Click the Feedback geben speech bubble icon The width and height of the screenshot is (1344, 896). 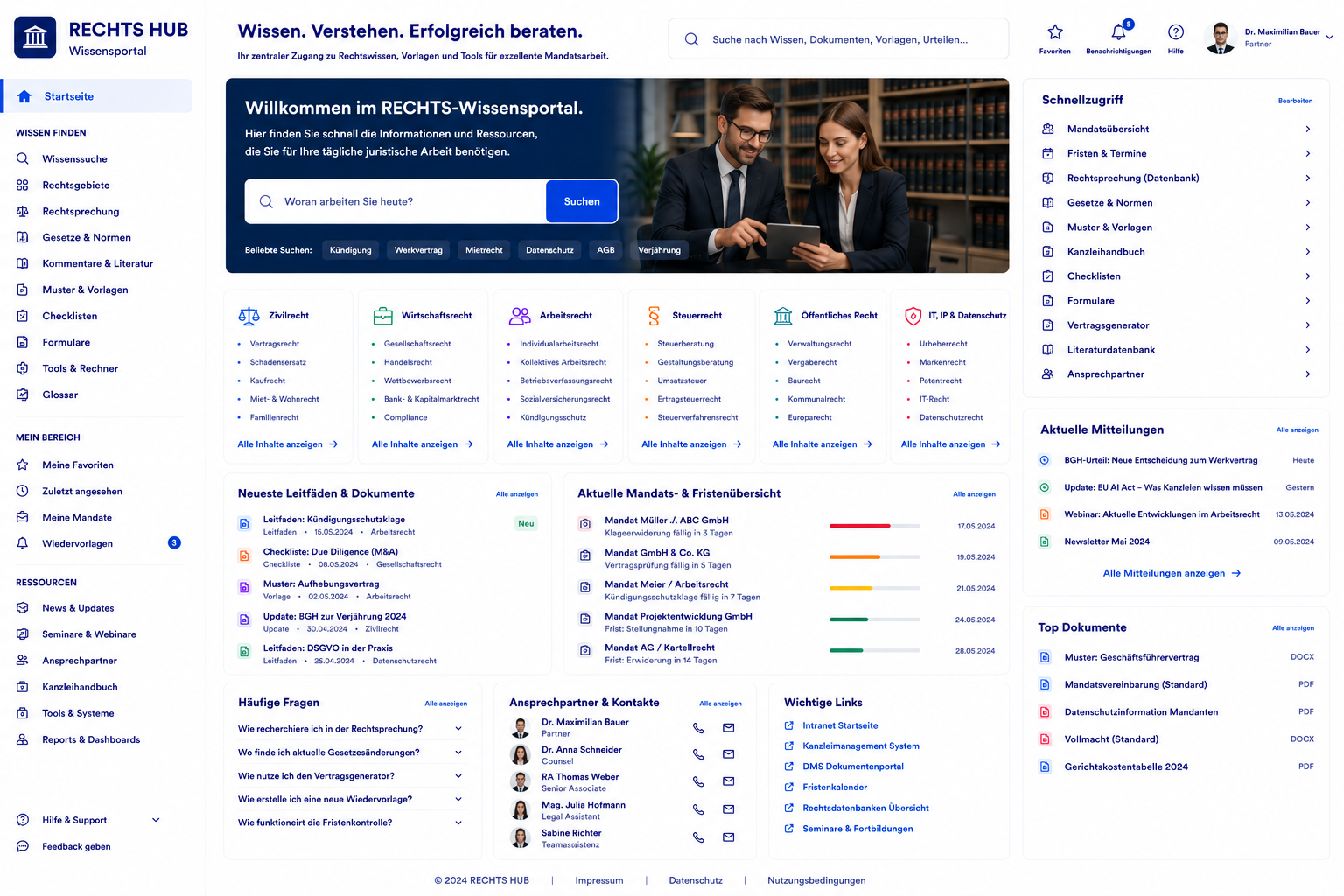click(23, 846)
